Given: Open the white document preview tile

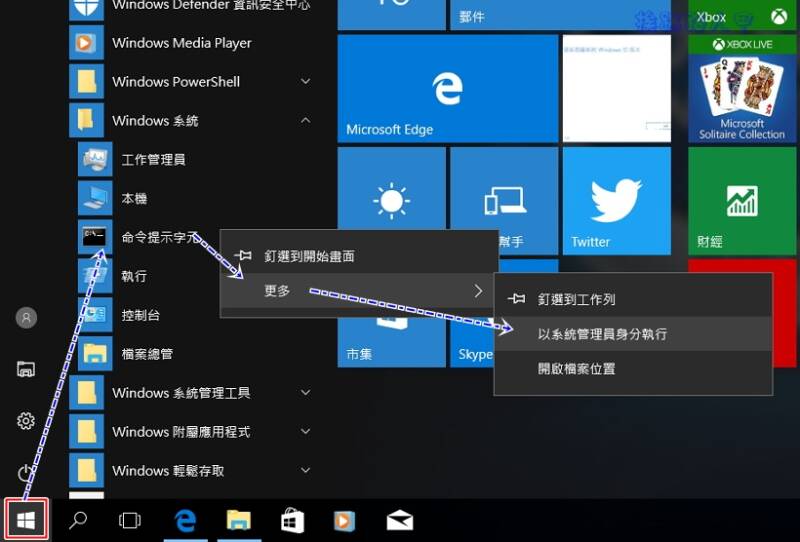Looking at the screenshot, I should pos(616,88).
